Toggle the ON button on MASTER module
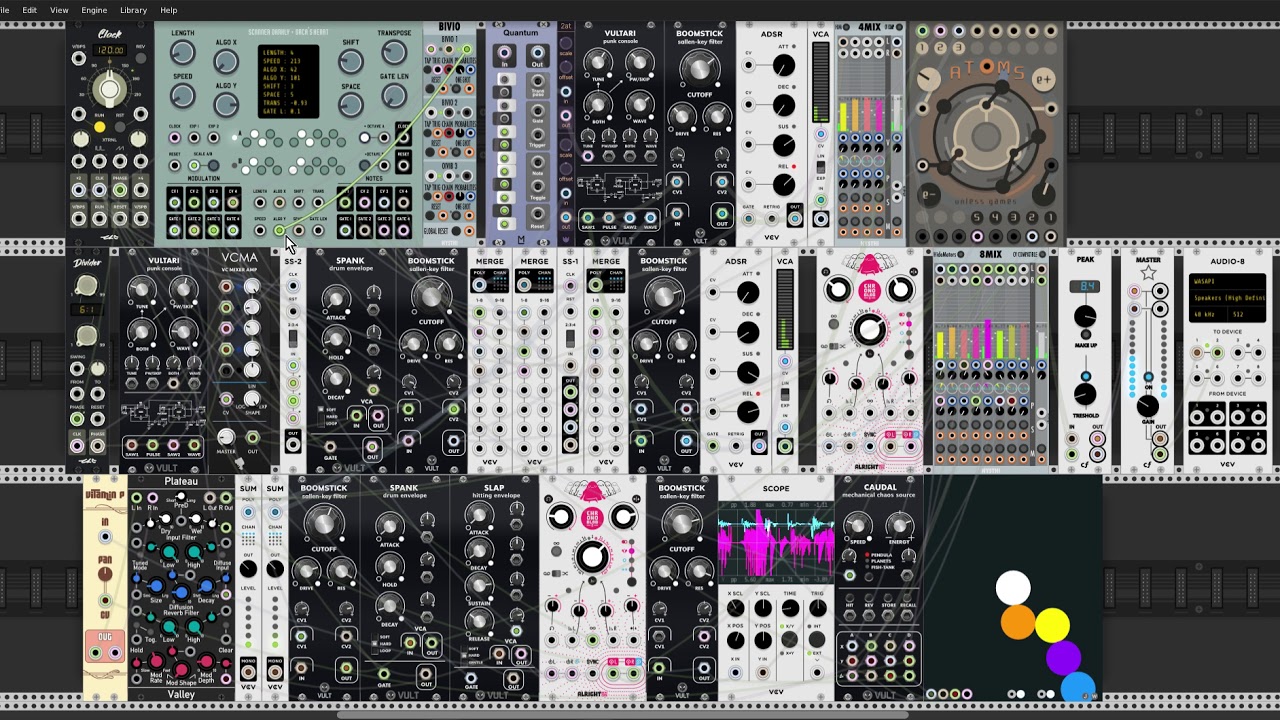1280x720 pixels. coord(1149,376)
